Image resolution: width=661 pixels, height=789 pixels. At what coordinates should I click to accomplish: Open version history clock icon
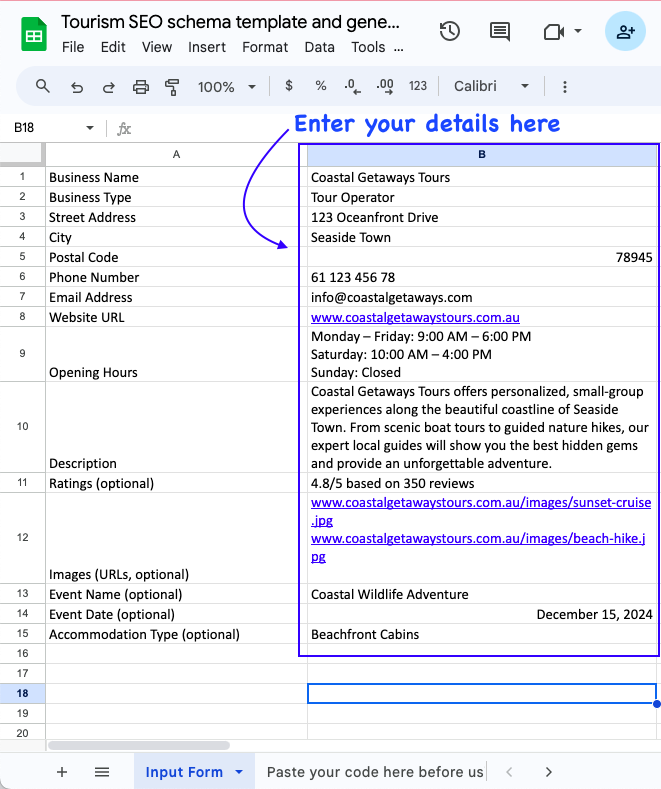point(450,32)
